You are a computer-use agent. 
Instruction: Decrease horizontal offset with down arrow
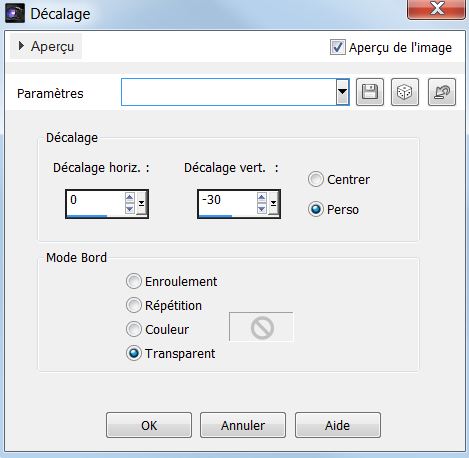click(130, 209)
